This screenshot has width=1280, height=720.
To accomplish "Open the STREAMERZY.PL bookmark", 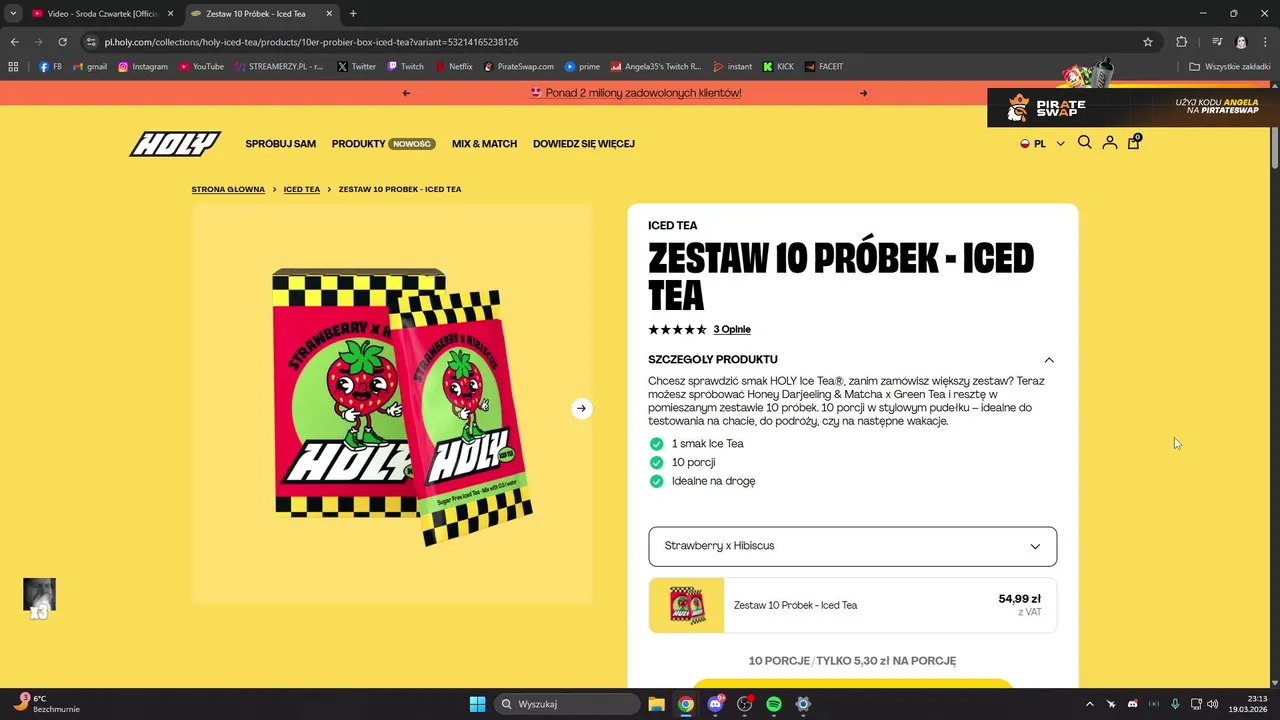I will click(x=280, y=67).
